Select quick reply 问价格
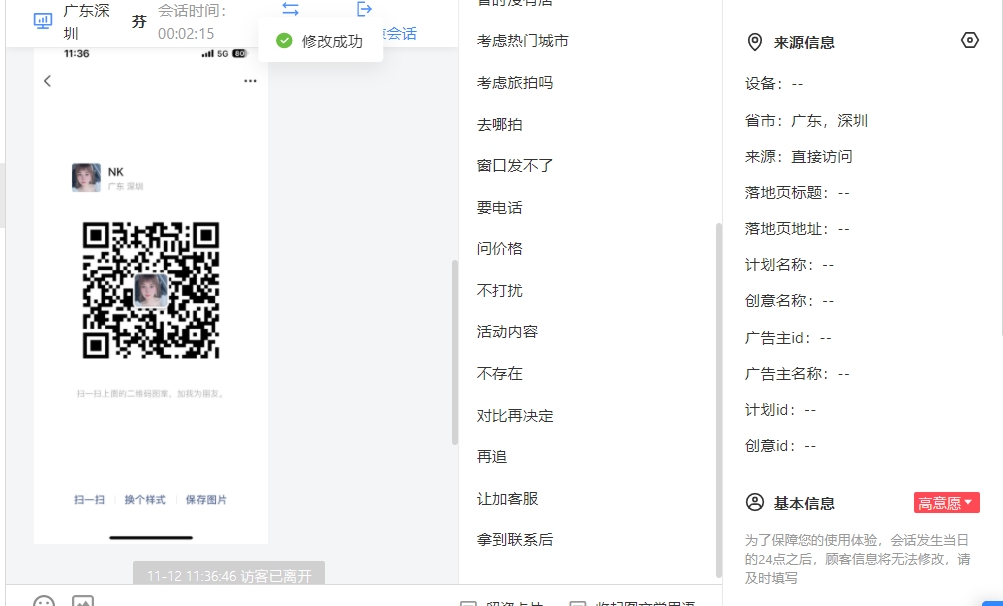Screen dimensions: 1003x606 (x=500, y=248)
